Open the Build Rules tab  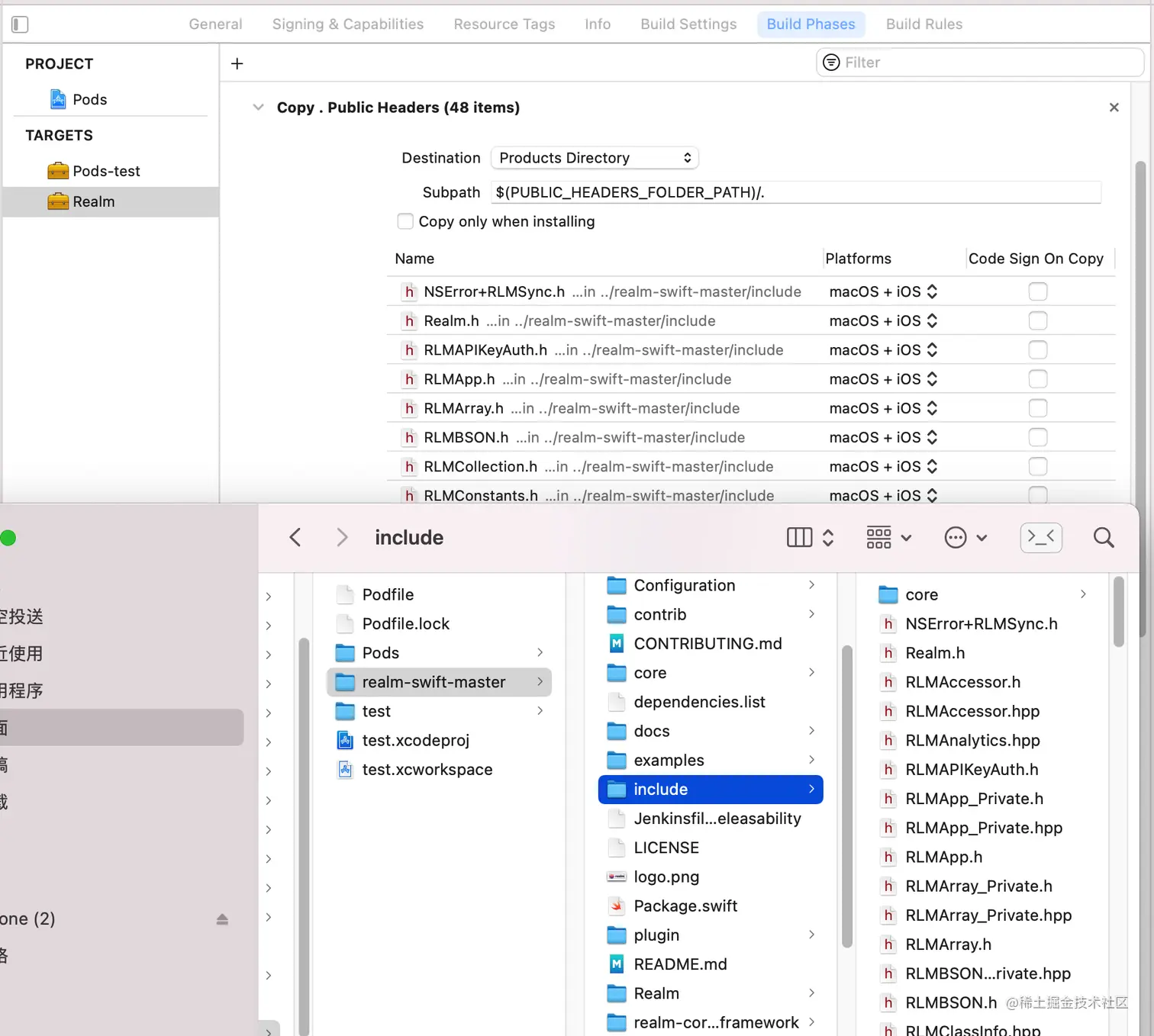(x=924, y=24)
